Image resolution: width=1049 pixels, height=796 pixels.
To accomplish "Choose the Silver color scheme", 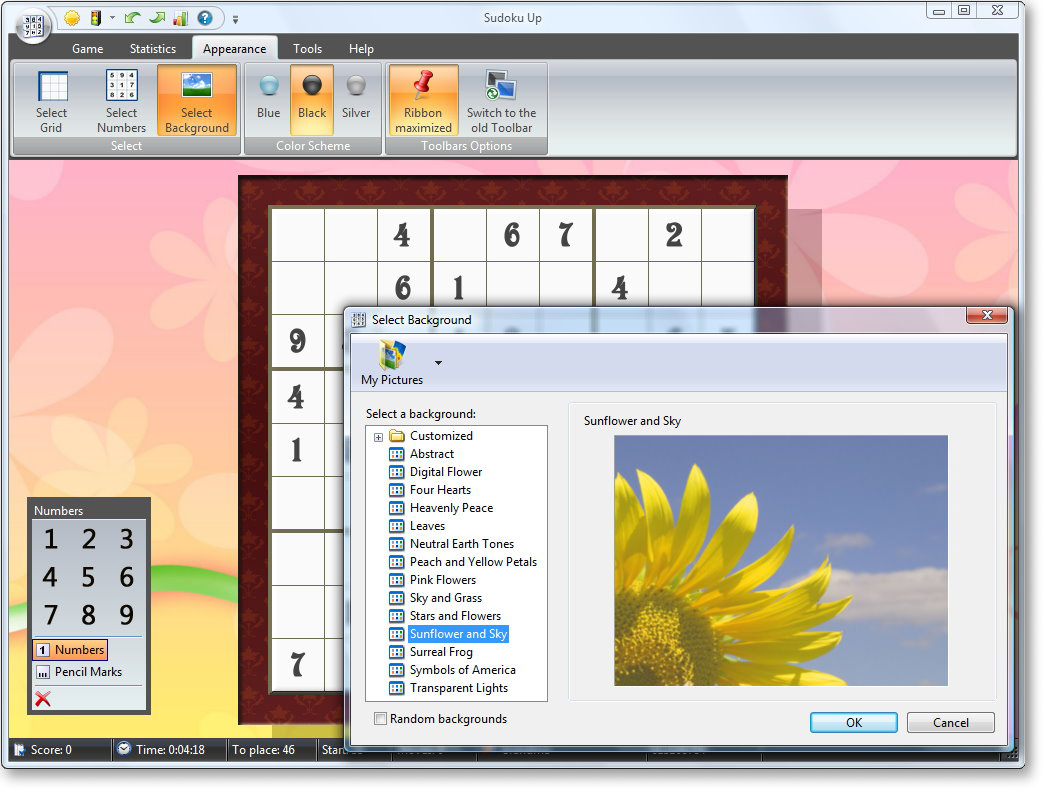I will [x=356, y=101].
